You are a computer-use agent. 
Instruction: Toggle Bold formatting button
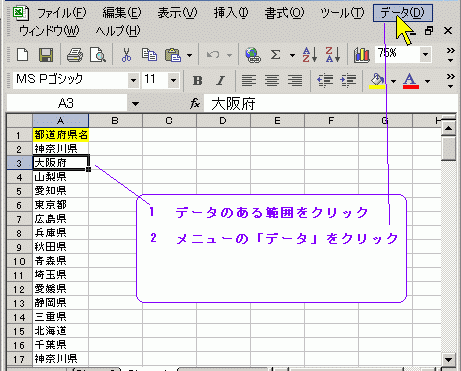pos(198,80)
